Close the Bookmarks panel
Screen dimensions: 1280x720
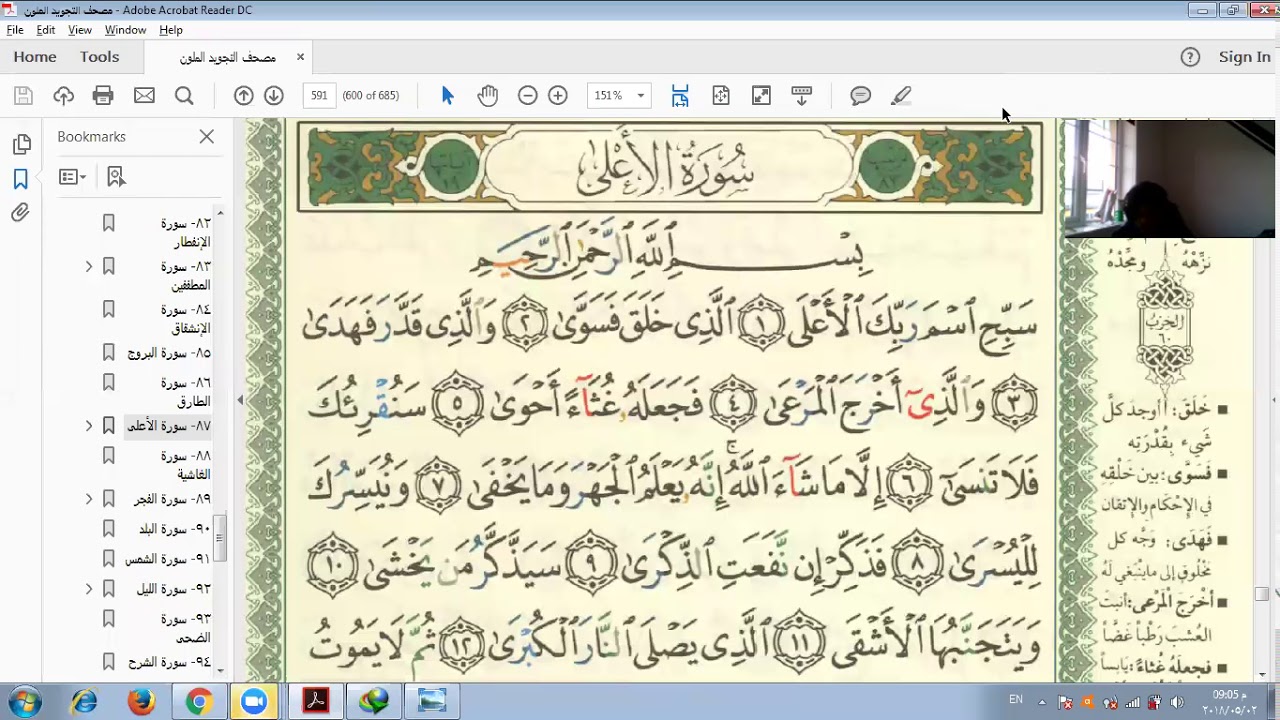[x=207, y=136]
